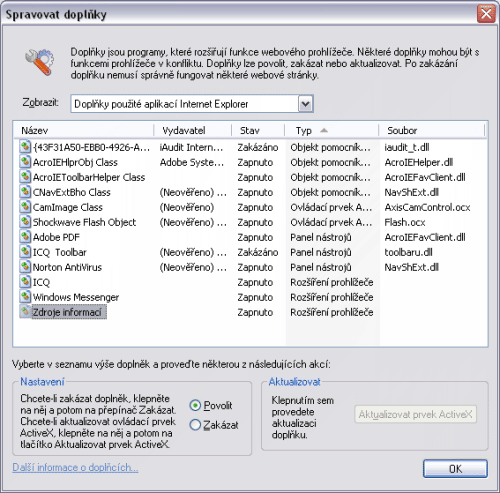Close the Spravovat doplňky dialog
The width and height of the screenshot is (500, 493).
(486, 14)
